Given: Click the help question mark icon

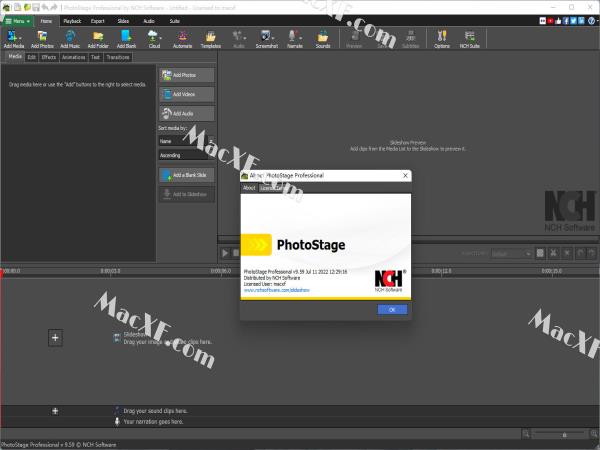Looking at the screenshot, I should coord(592,21).
